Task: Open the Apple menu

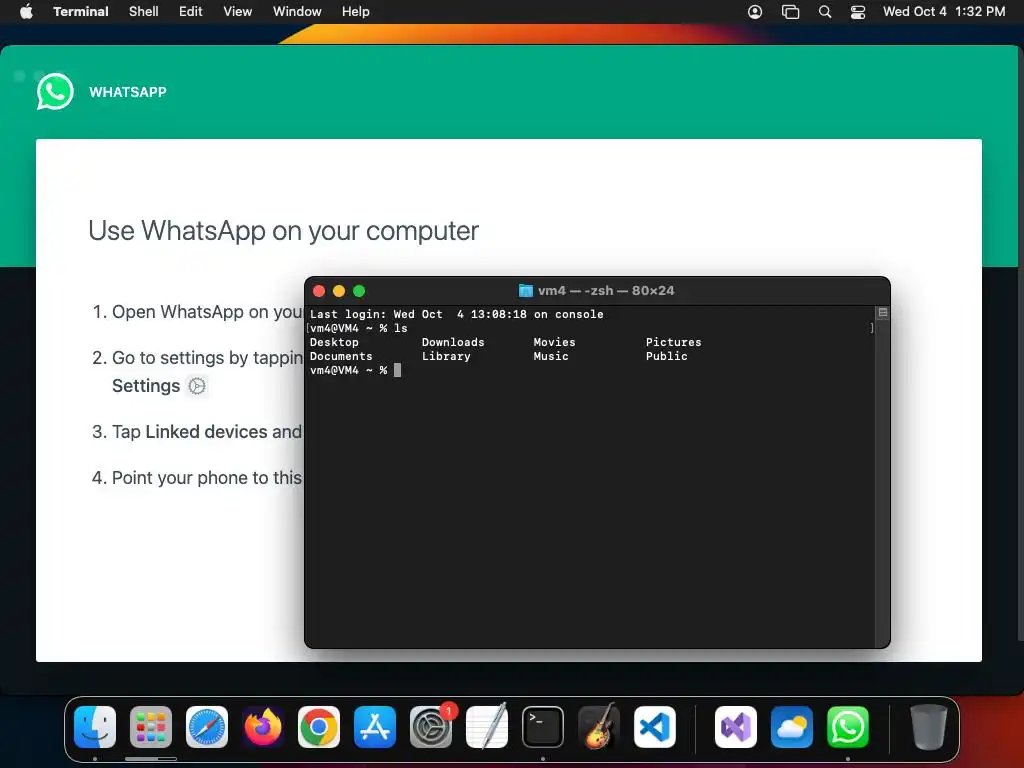Action: pyautogui.click(x=26, y=11)
